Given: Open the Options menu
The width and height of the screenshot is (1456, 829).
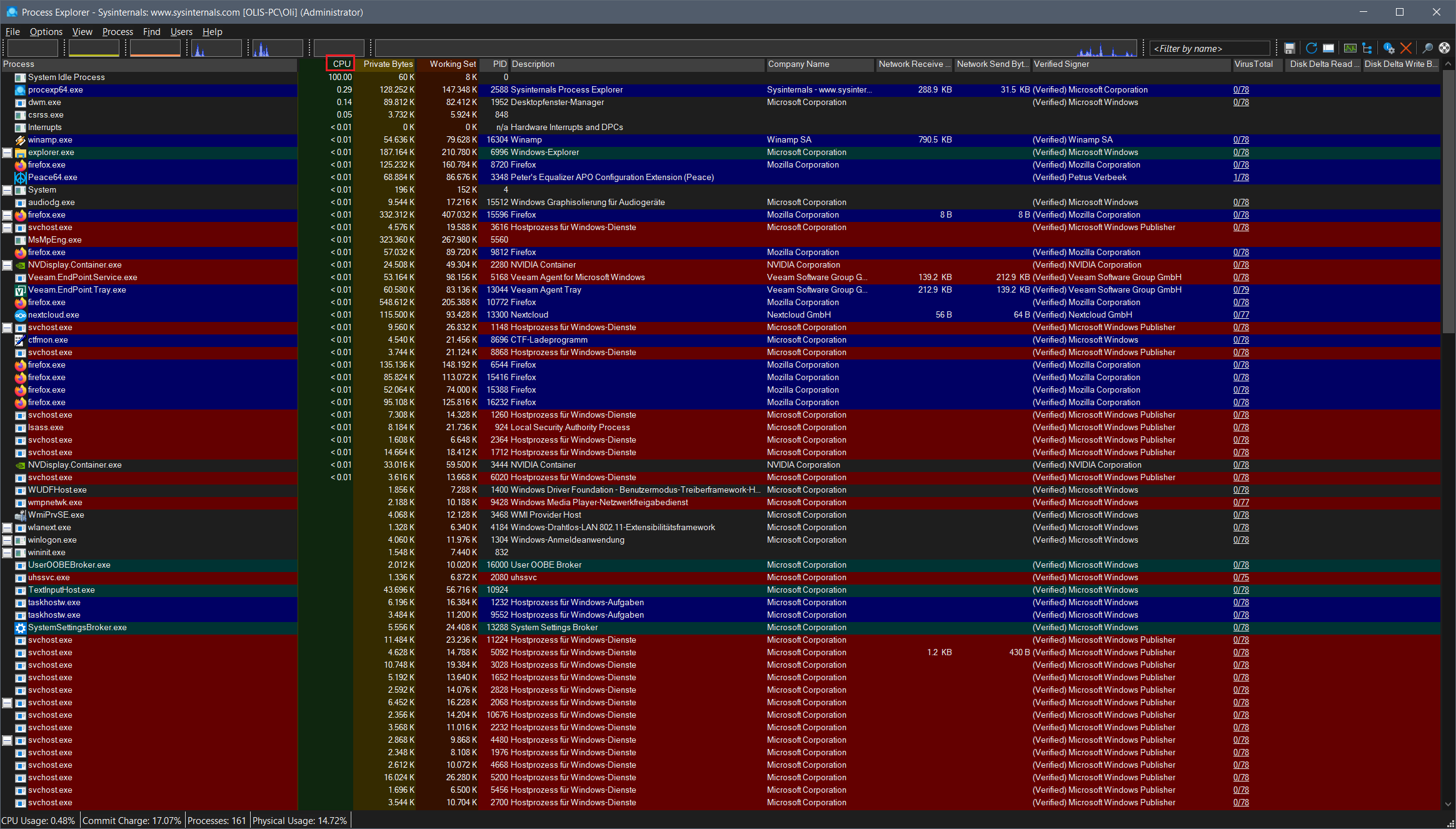Looking at the screenshot, I should point(46,32).
